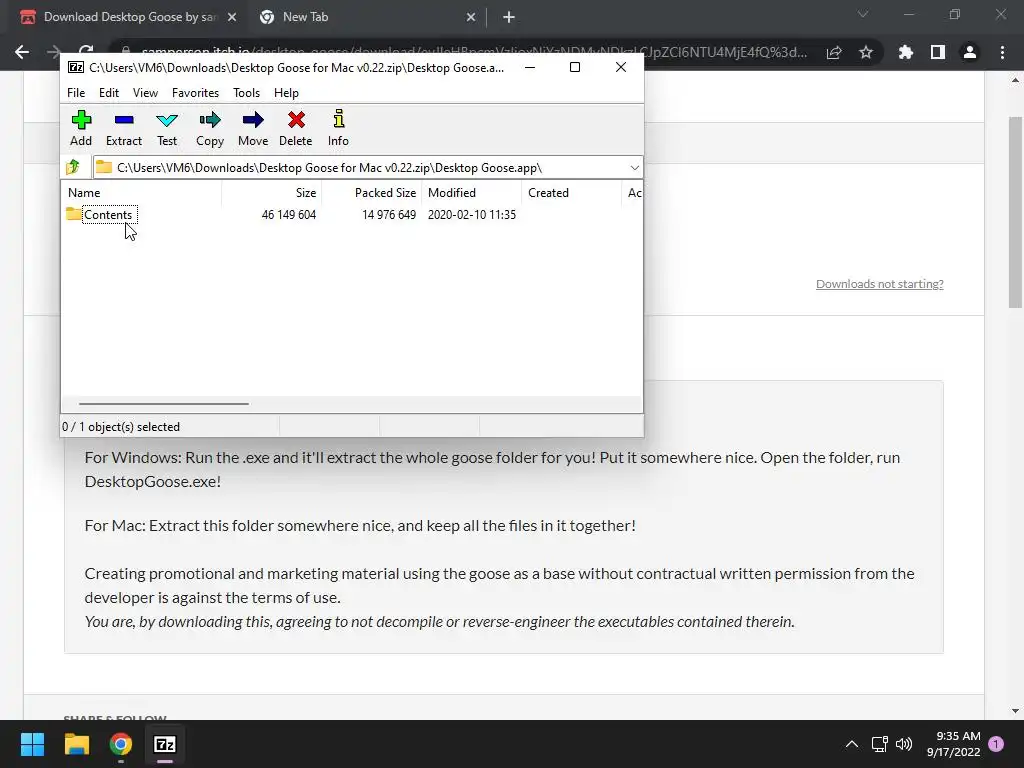Open the network tray icon
This screenshot has width=1024, height=768.
tap(879, 744)
